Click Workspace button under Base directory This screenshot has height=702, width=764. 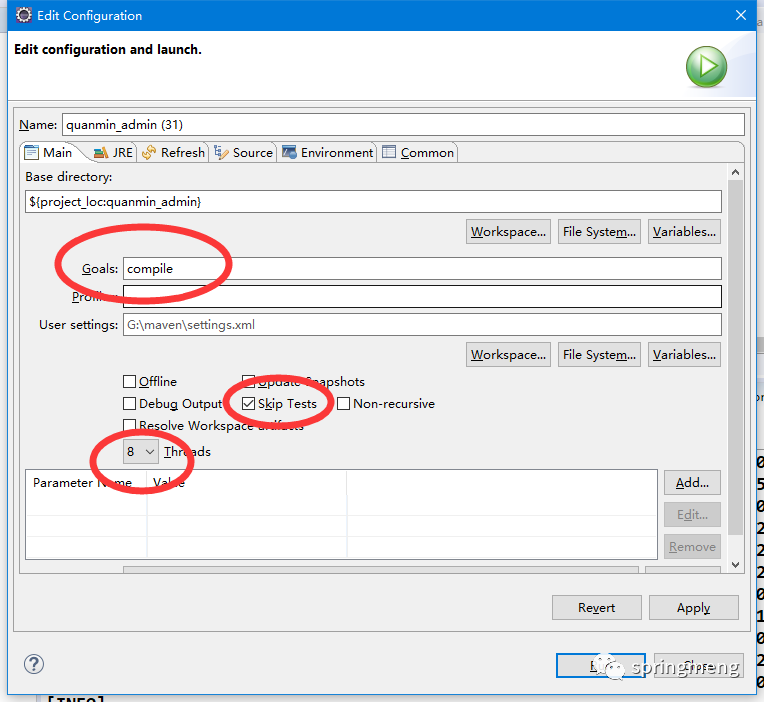(508, 231)
